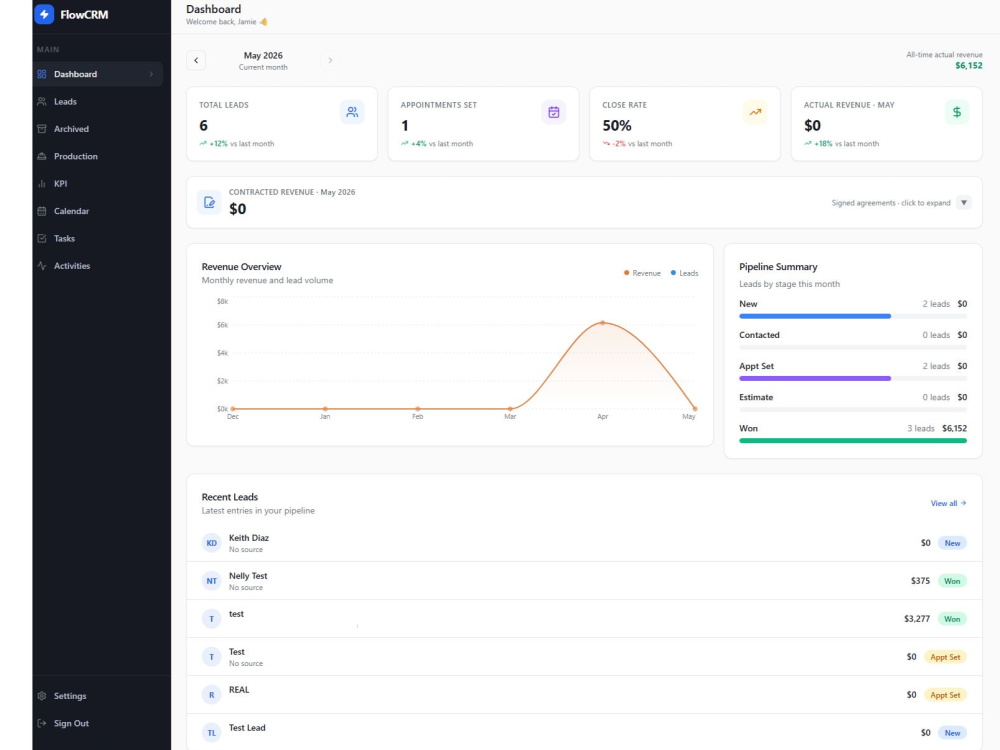
Task: Select the Test Lead name
Action: [x=247, y=728]
